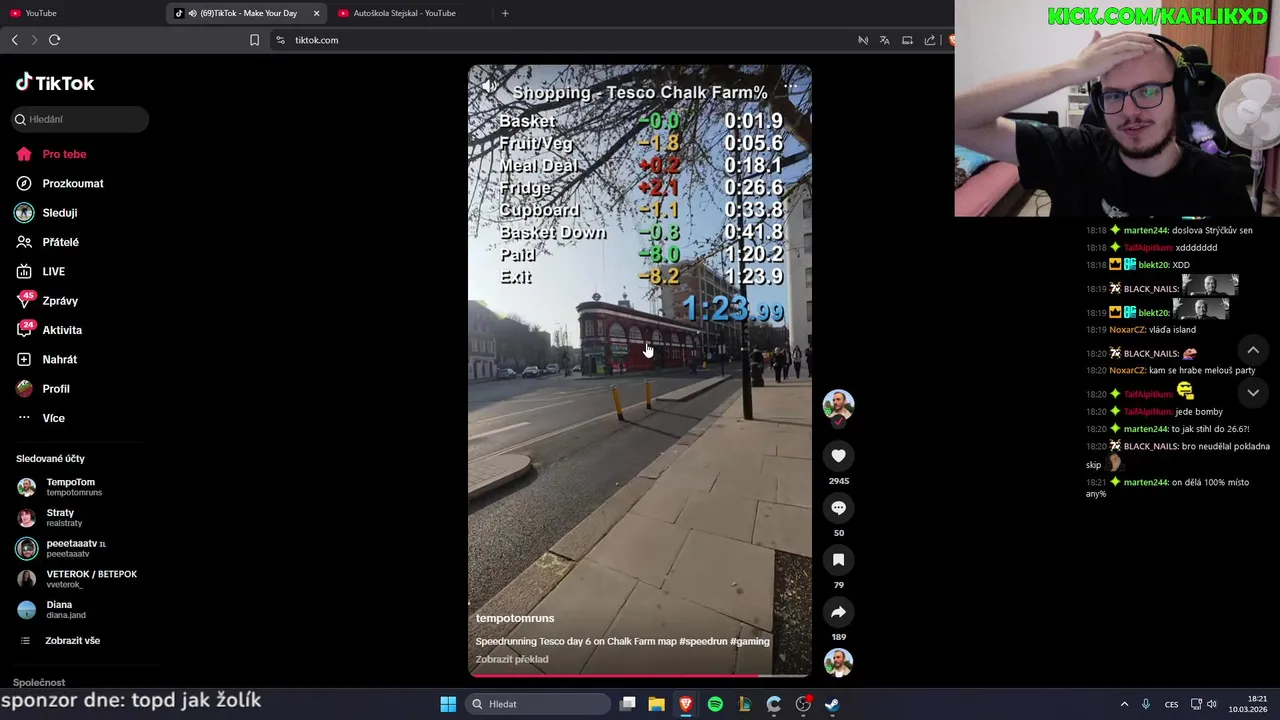This screenshot has width=1280, height=720.
Task: Open a new browser tab
Action: click(x=505, y=13)
